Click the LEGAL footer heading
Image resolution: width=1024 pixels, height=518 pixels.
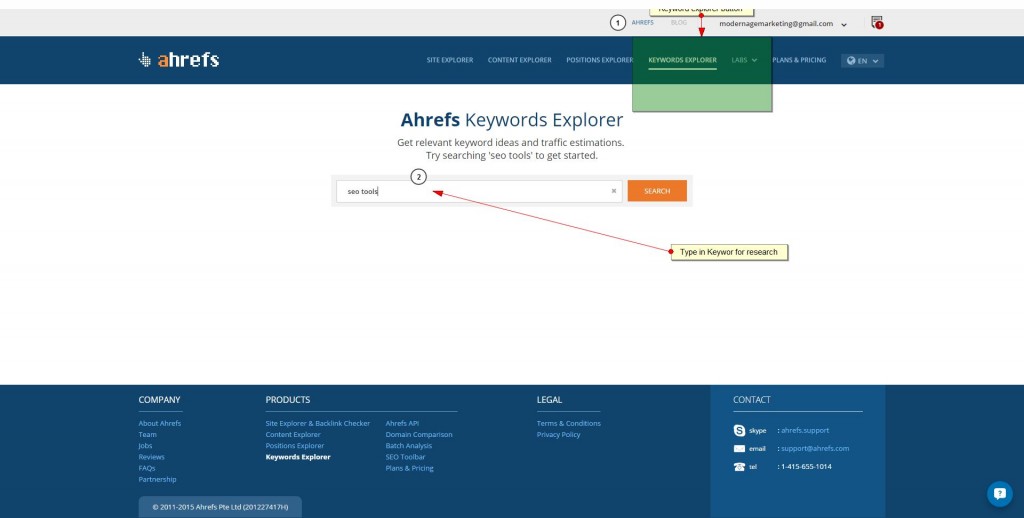point(549,400)
